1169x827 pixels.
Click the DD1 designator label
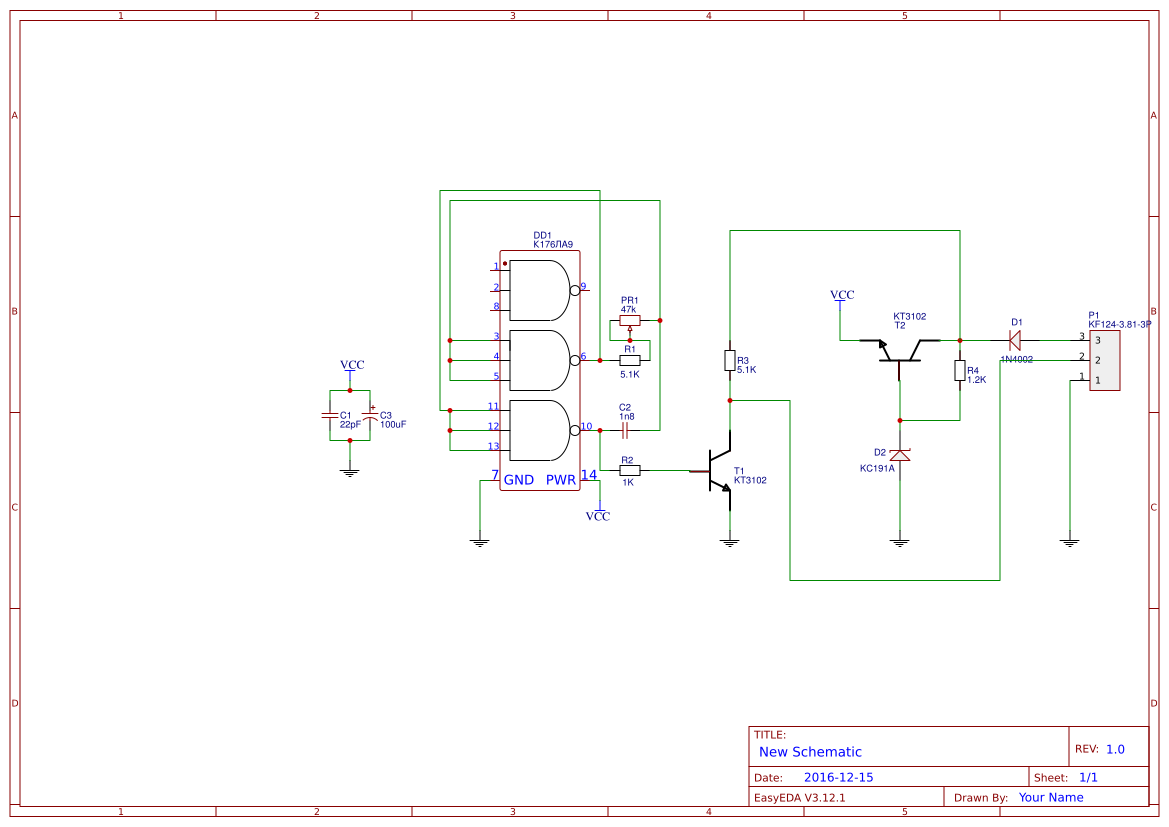click(x=542, y=236)
